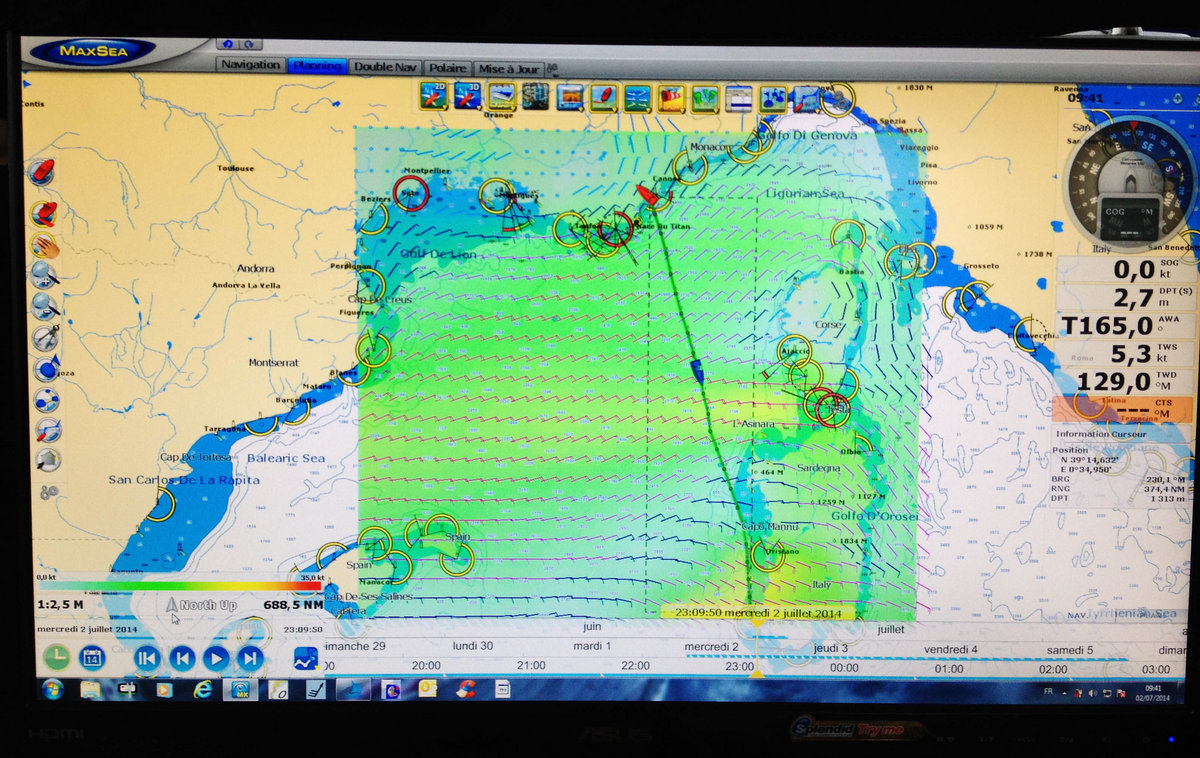The width and height of the screenshot is (1200, 758).
Task: Open the green buoy marks icon
Action: [705, 98]
